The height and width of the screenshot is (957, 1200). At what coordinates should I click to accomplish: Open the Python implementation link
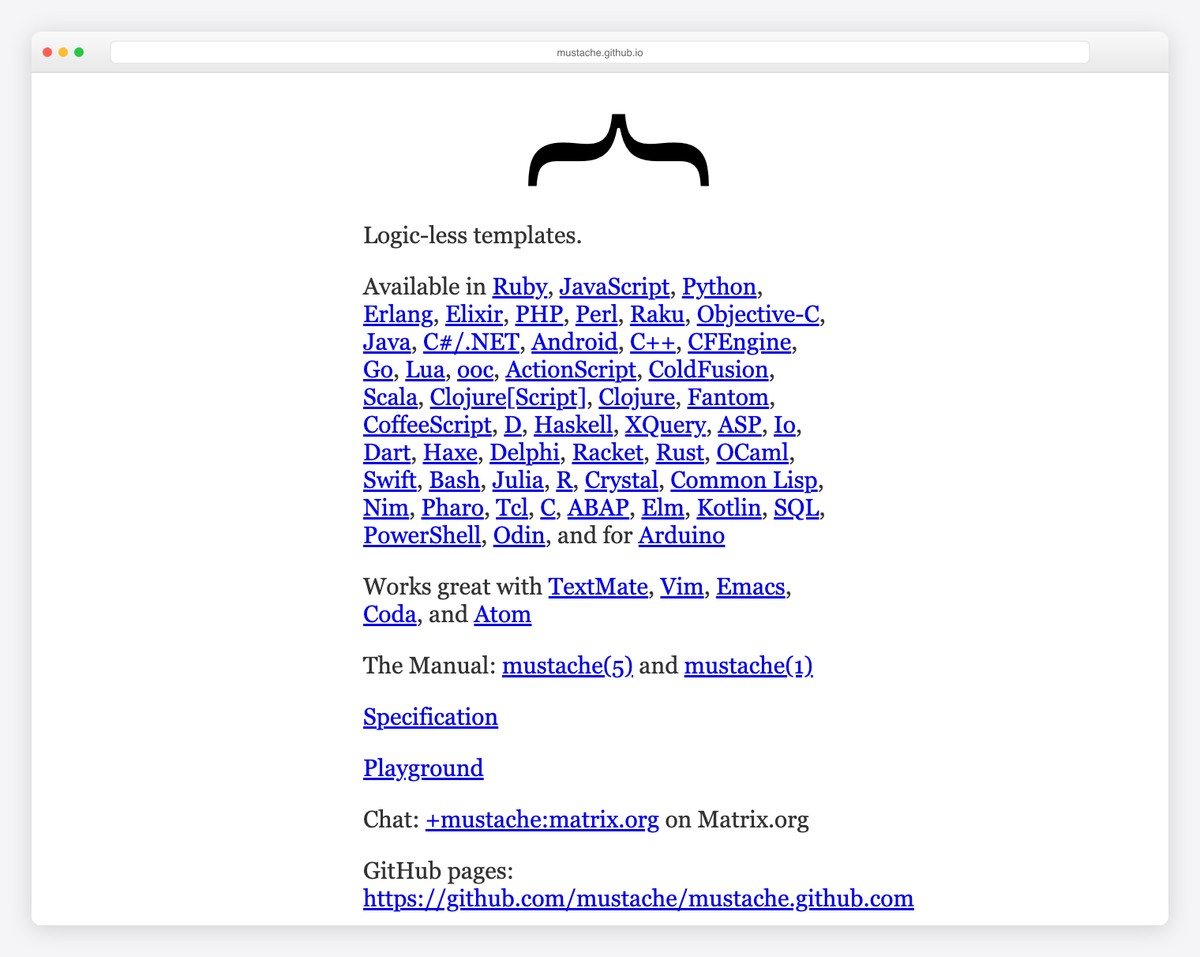(x=718, y=287)
